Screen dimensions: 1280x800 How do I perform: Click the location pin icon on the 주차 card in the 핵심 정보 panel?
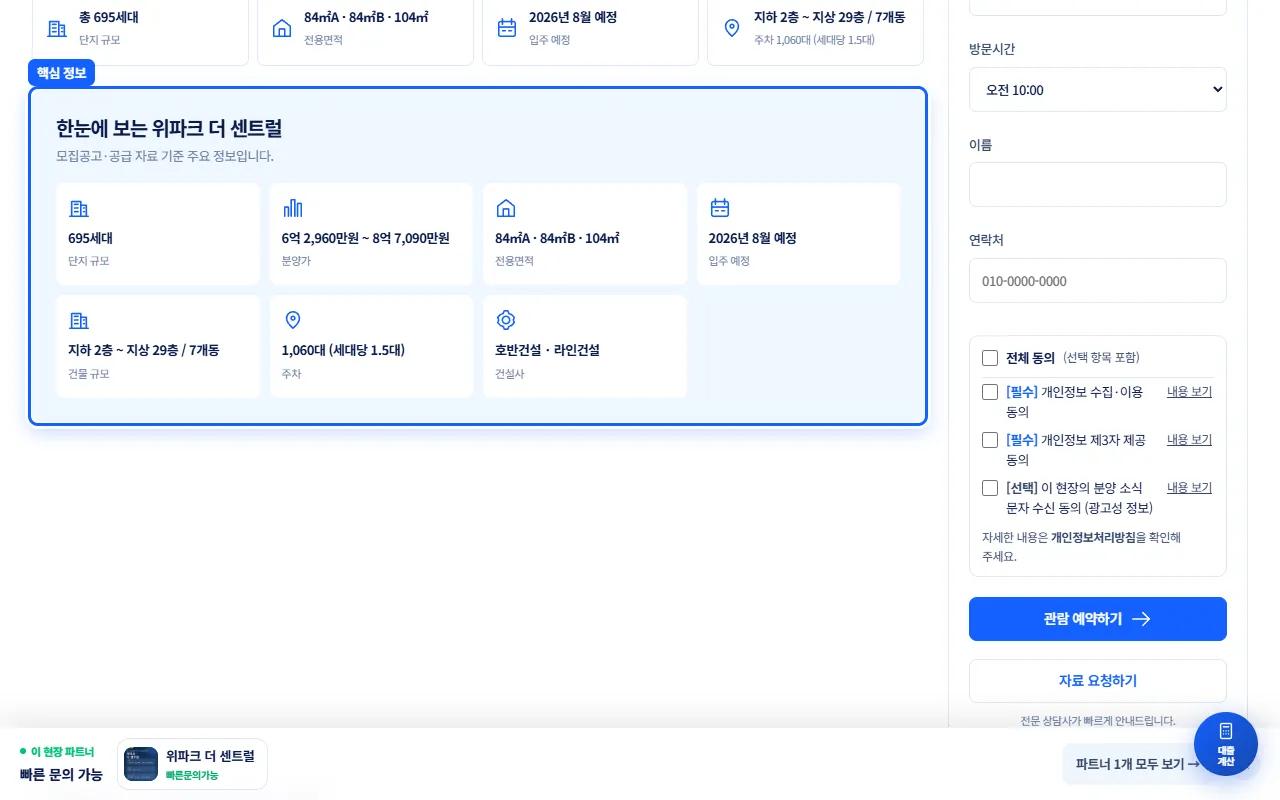coord(292,320)
